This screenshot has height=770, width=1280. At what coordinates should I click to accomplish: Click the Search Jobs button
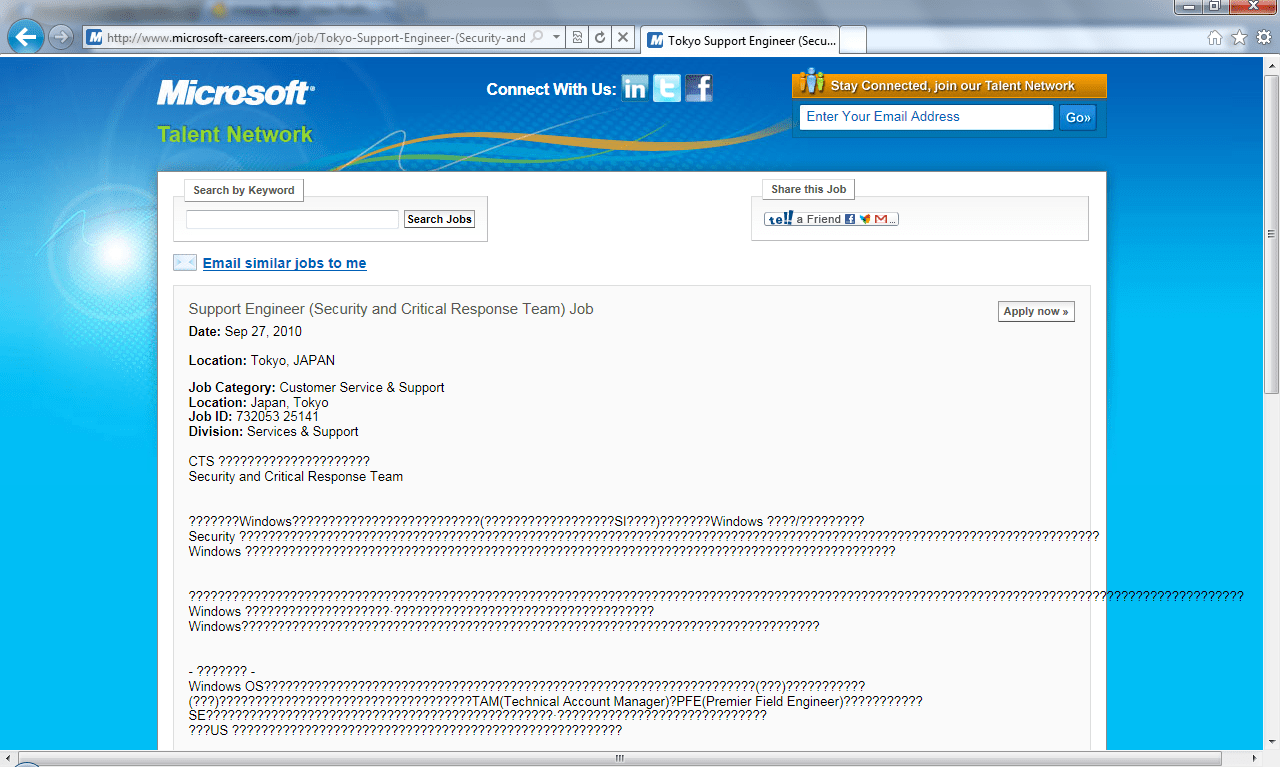coord(439,219)
